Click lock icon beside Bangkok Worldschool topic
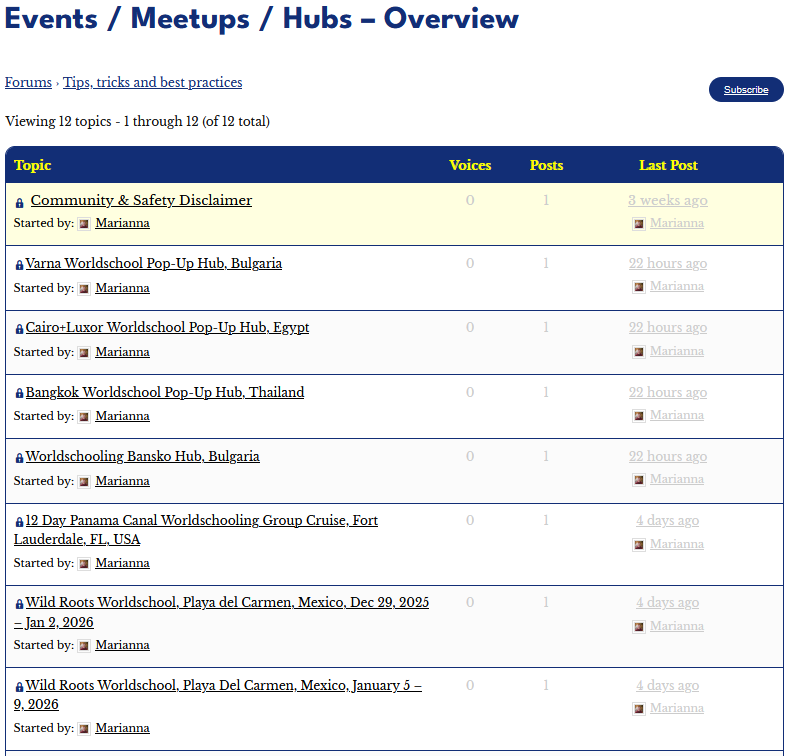Viewport: 791px width, 756px height. pos(19,393)
